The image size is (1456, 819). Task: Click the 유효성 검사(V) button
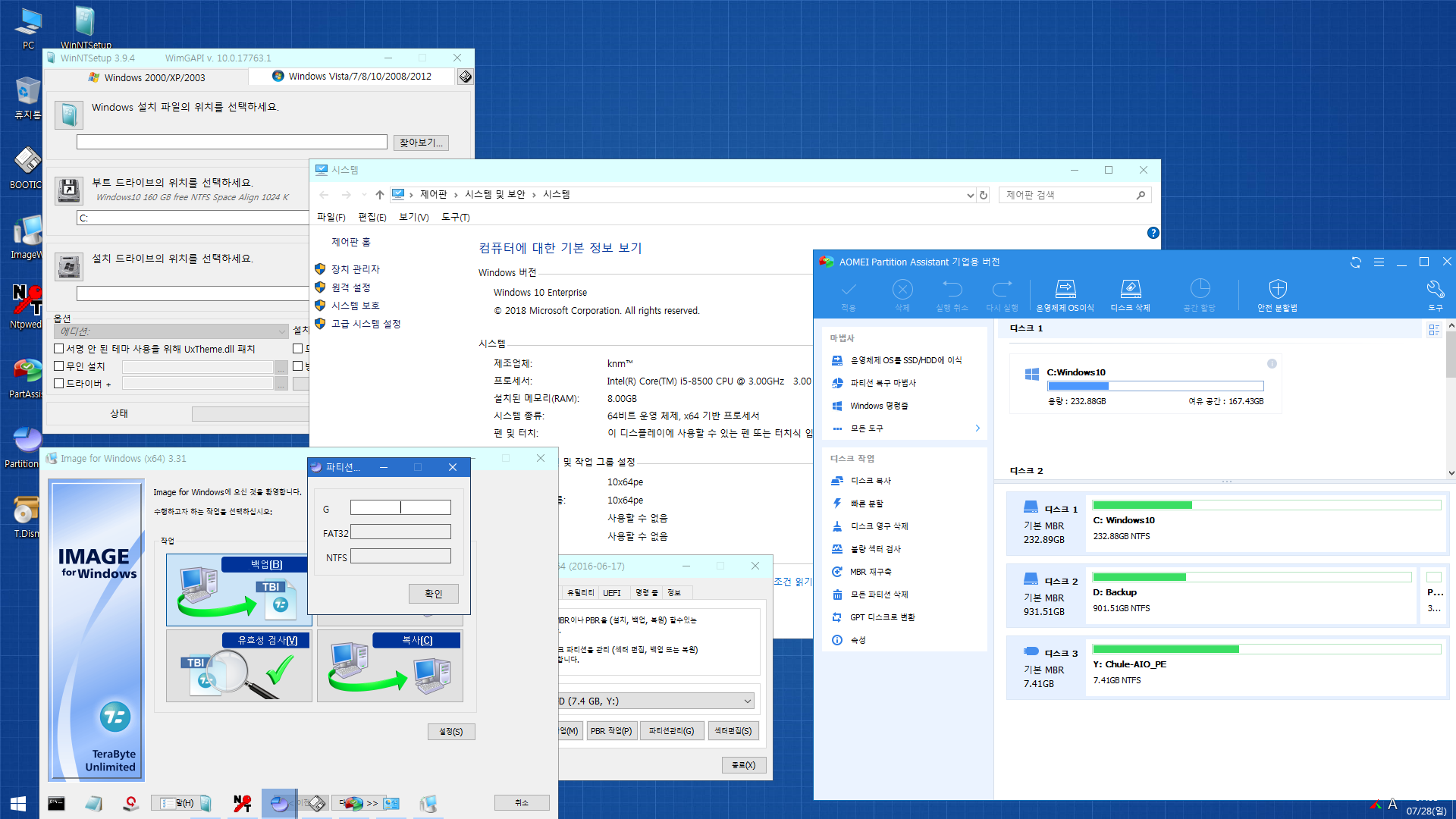[239, 666]
